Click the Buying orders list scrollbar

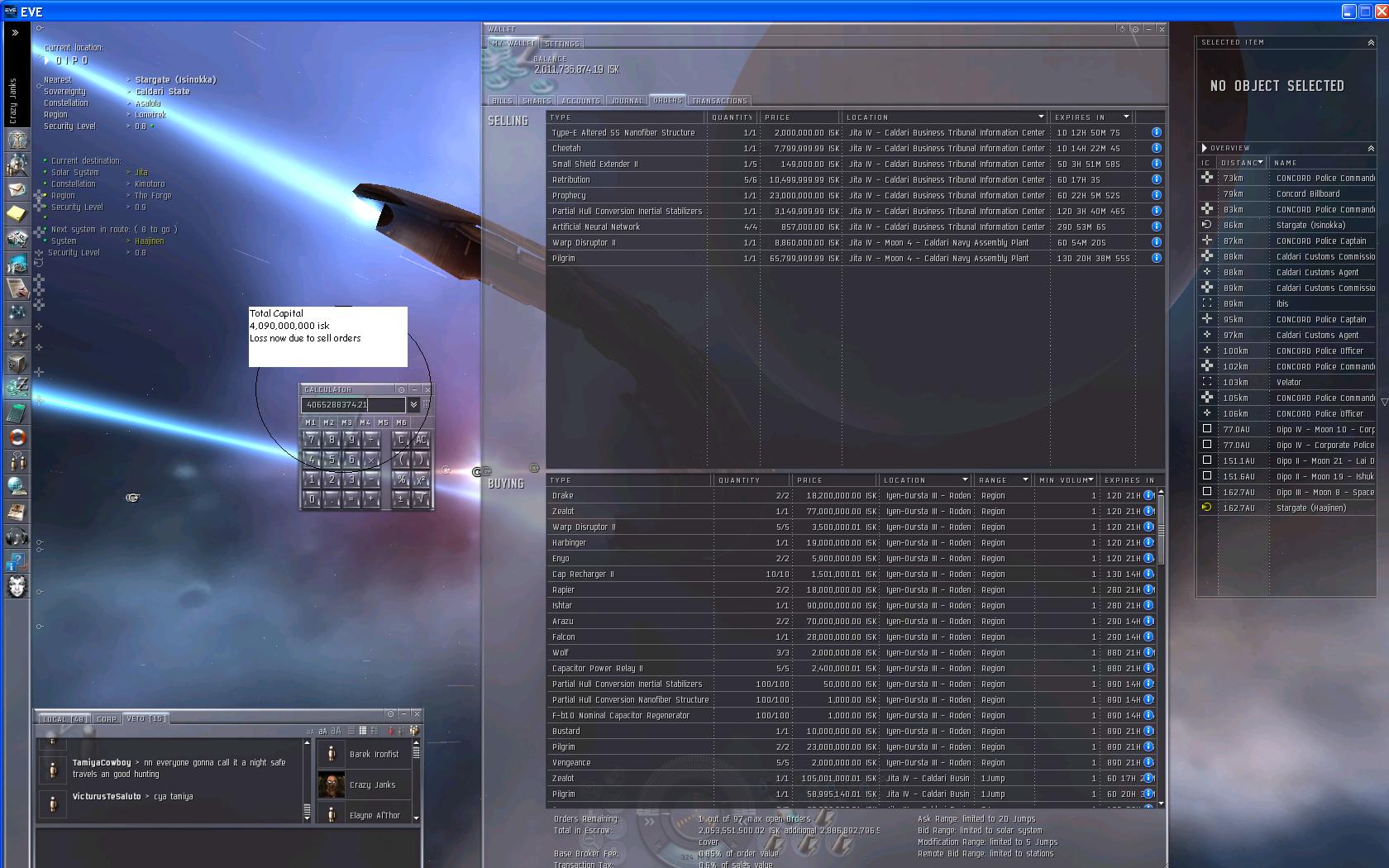click(x=1161, y=529)
